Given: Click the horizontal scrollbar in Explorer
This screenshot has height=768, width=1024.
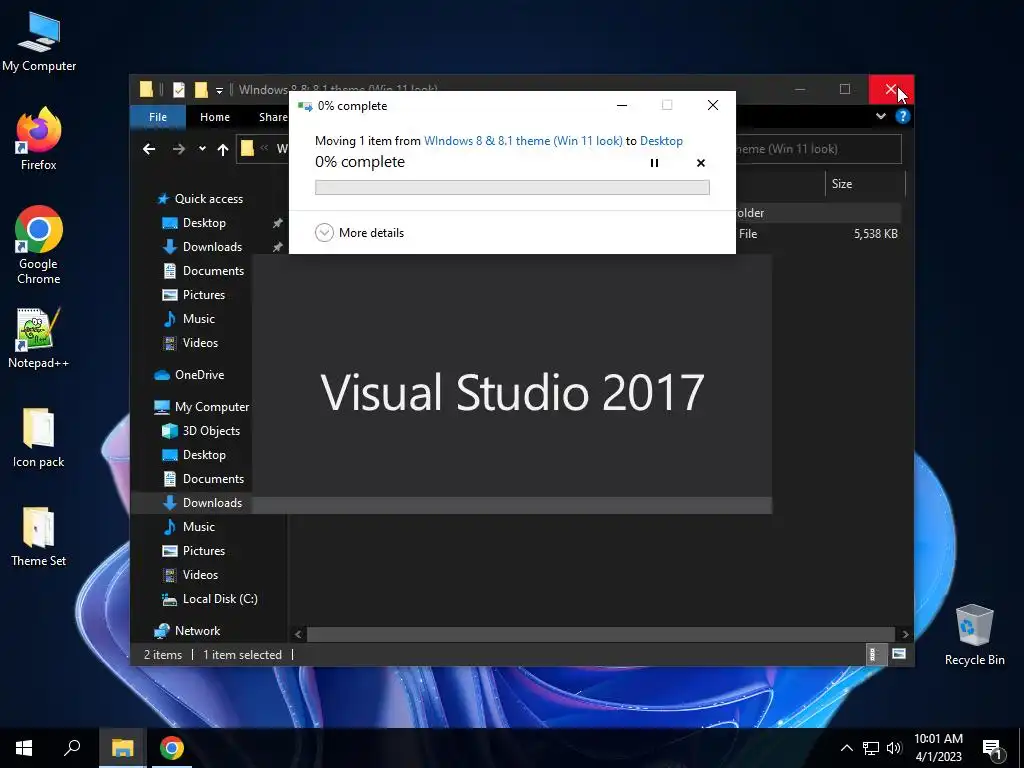Looking at the screenshot, I should [601, 634].
